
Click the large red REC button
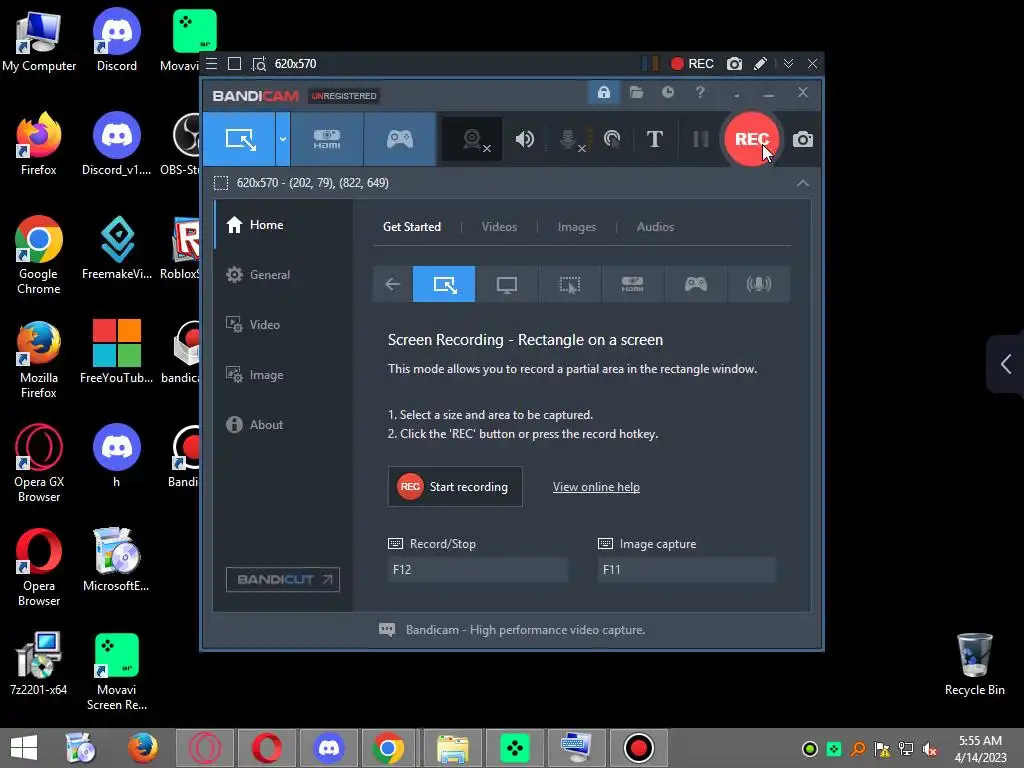(752, 139)
